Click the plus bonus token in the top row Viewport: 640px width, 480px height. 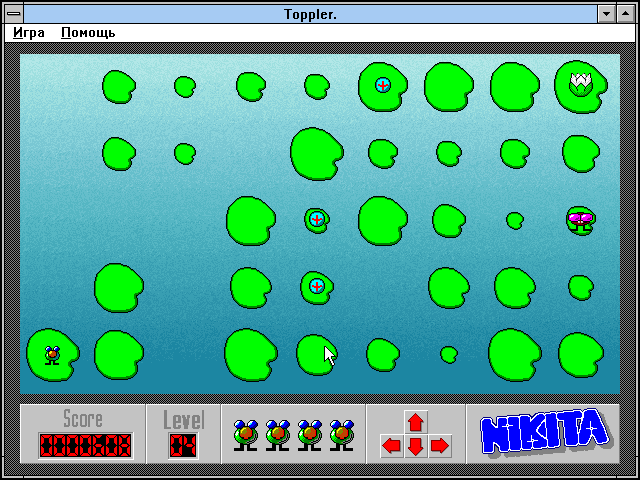coord(382,85)
